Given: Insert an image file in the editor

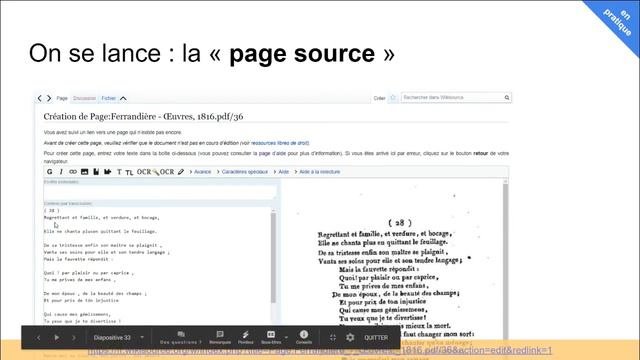Looking at the screenshot, I should coord(84,172).
